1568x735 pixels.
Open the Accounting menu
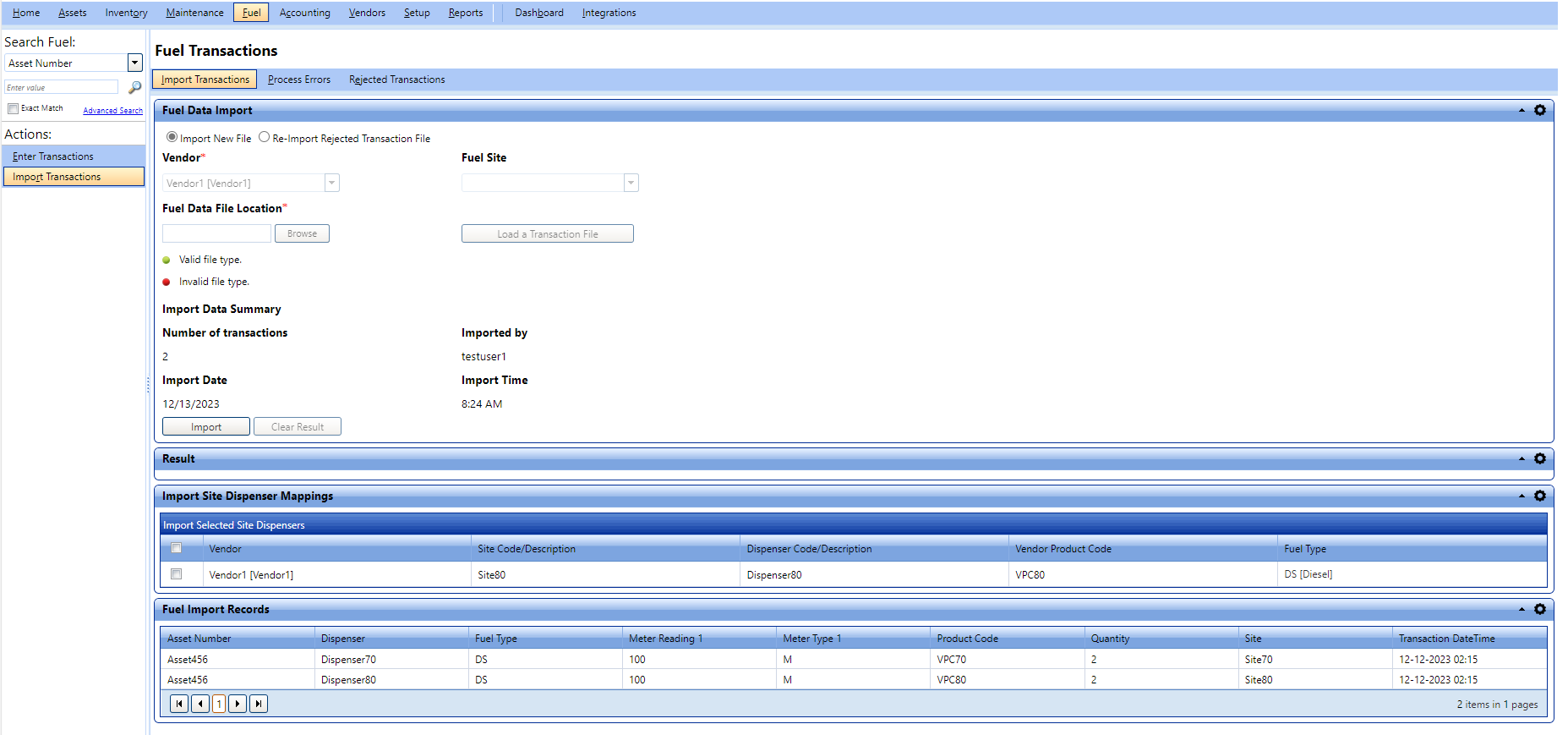(305, 13)
